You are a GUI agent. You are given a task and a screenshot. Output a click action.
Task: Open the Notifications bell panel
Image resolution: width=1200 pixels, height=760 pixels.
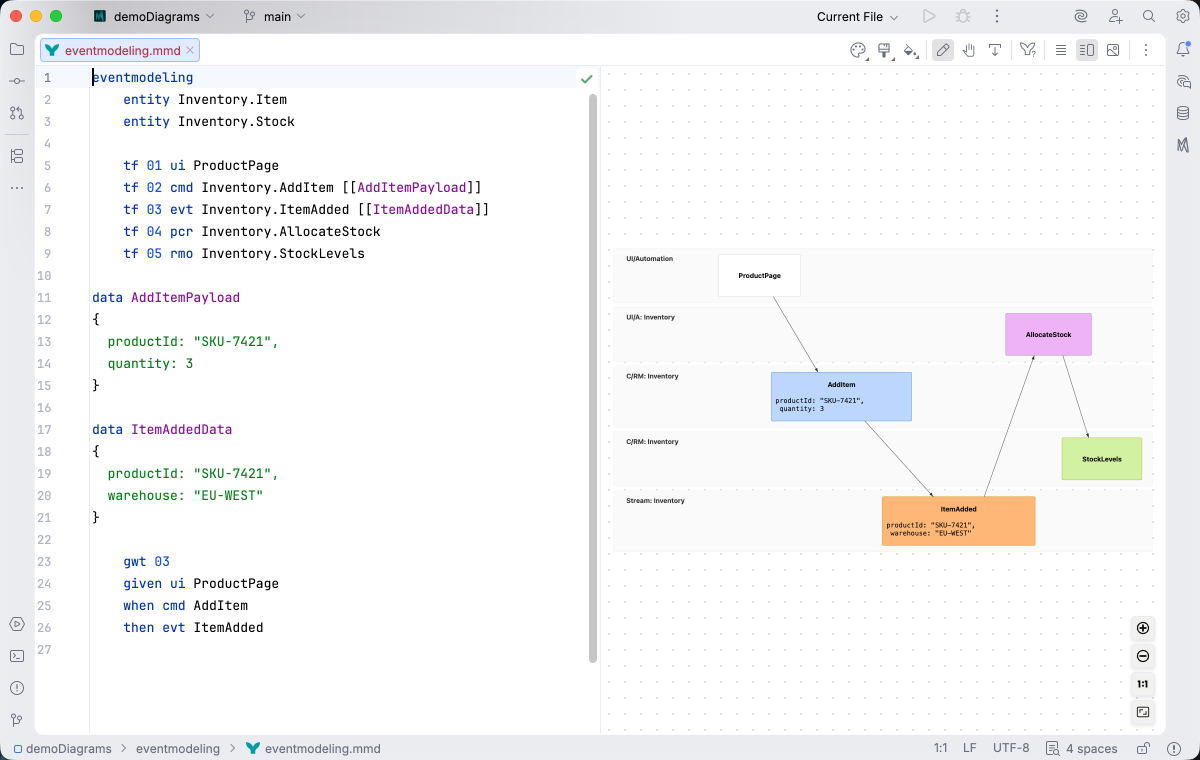point(1183,49)
